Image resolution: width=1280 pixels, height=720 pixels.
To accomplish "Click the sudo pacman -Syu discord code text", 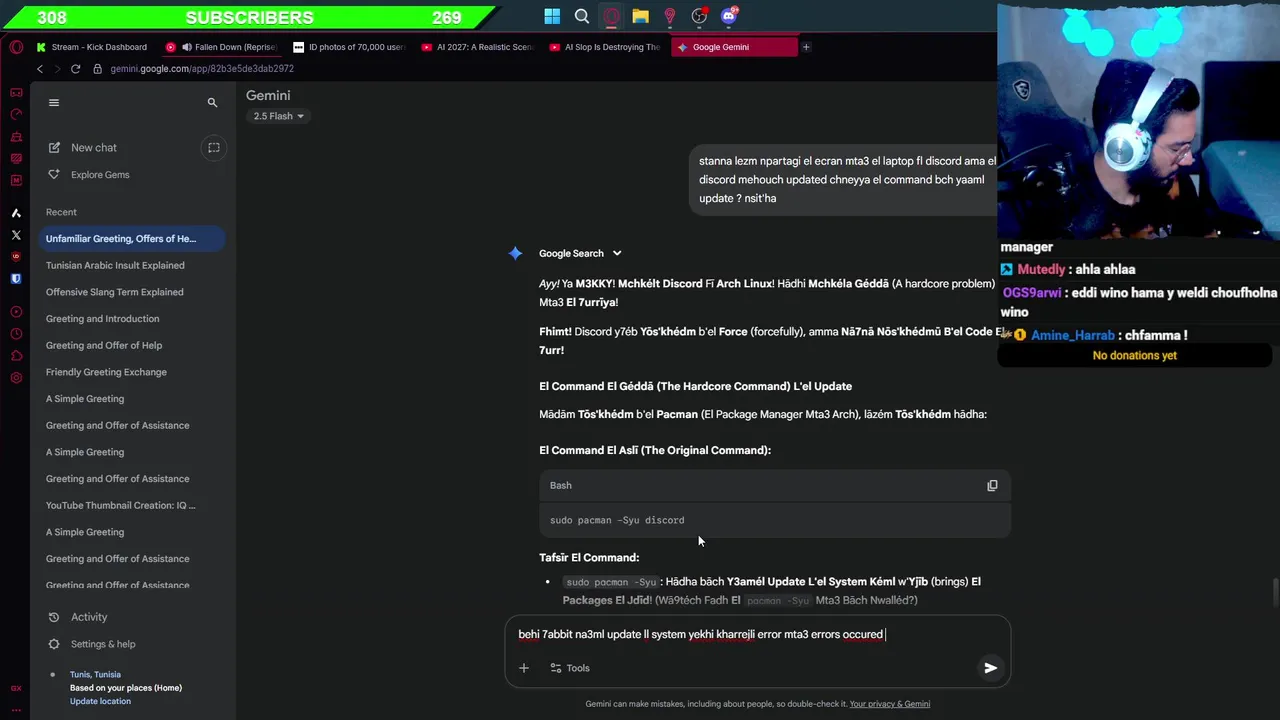I will 617,520.
